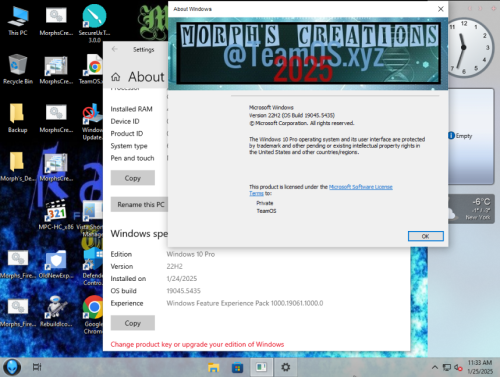Open the taskbar clock showing 11:33 AM
500x377 pixels.
(480, 367)
